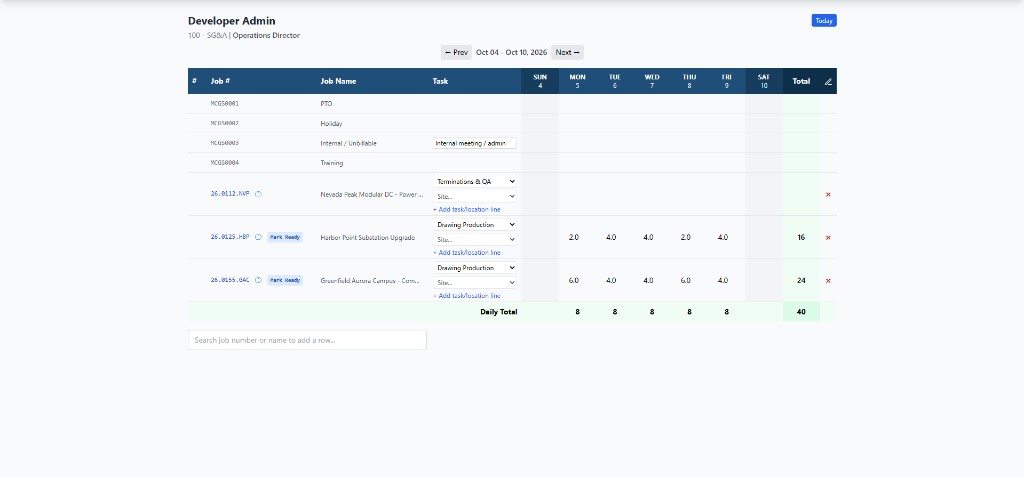
Task: Click the Internal / Unbillable job name
Action: (348, 143)
